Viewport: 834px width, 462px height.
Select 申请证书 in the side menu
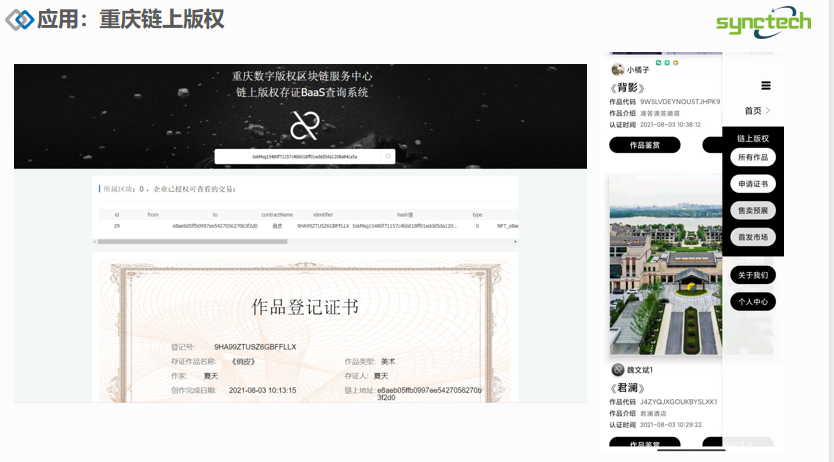coord(753,184)
